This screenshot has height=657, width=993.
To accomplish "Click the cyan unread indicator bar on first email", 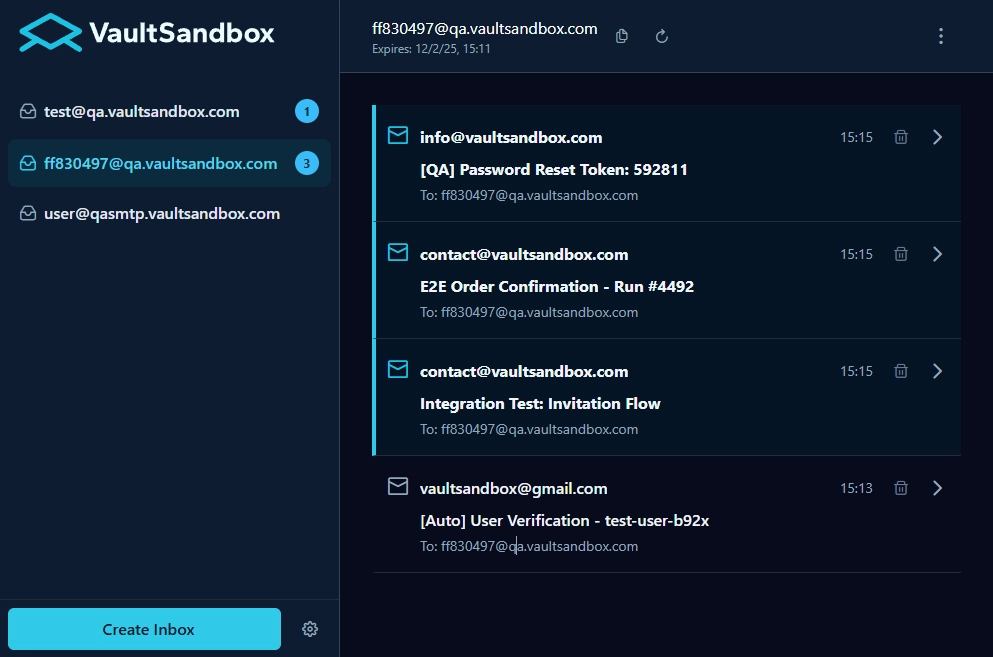I will pyautogui.click(x=376, y=163).
